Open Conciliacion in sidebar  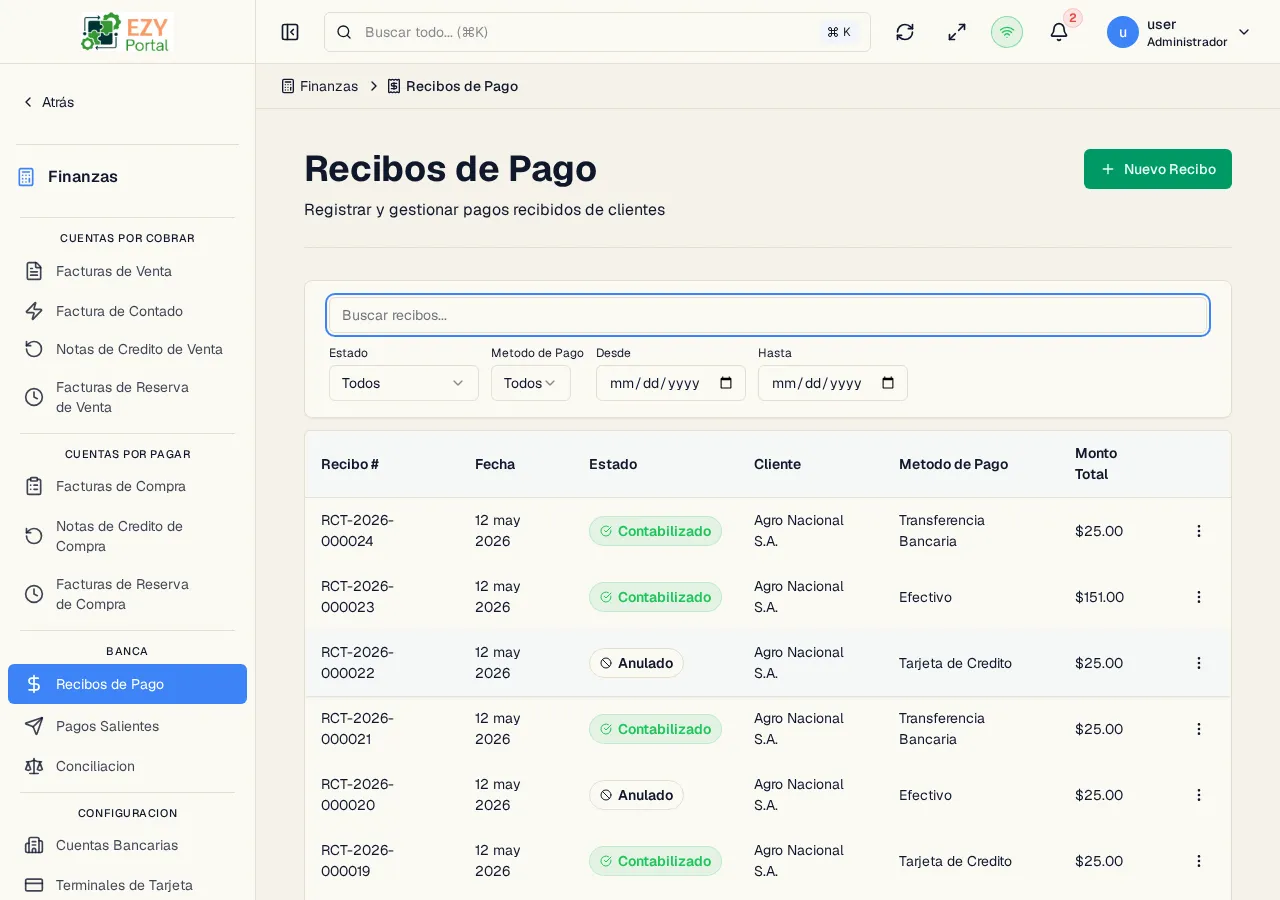127,766
